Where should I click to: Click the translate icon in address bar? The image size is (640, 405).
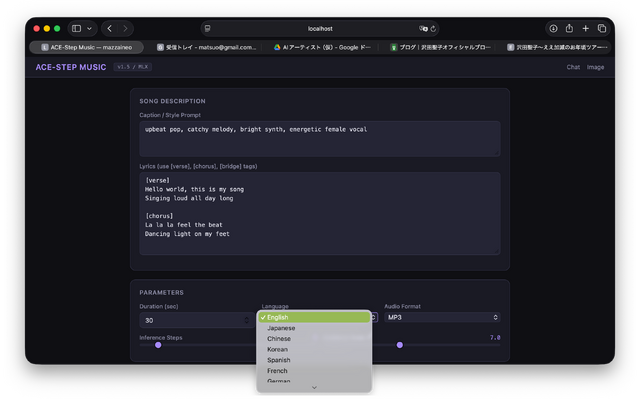[424, 28]
